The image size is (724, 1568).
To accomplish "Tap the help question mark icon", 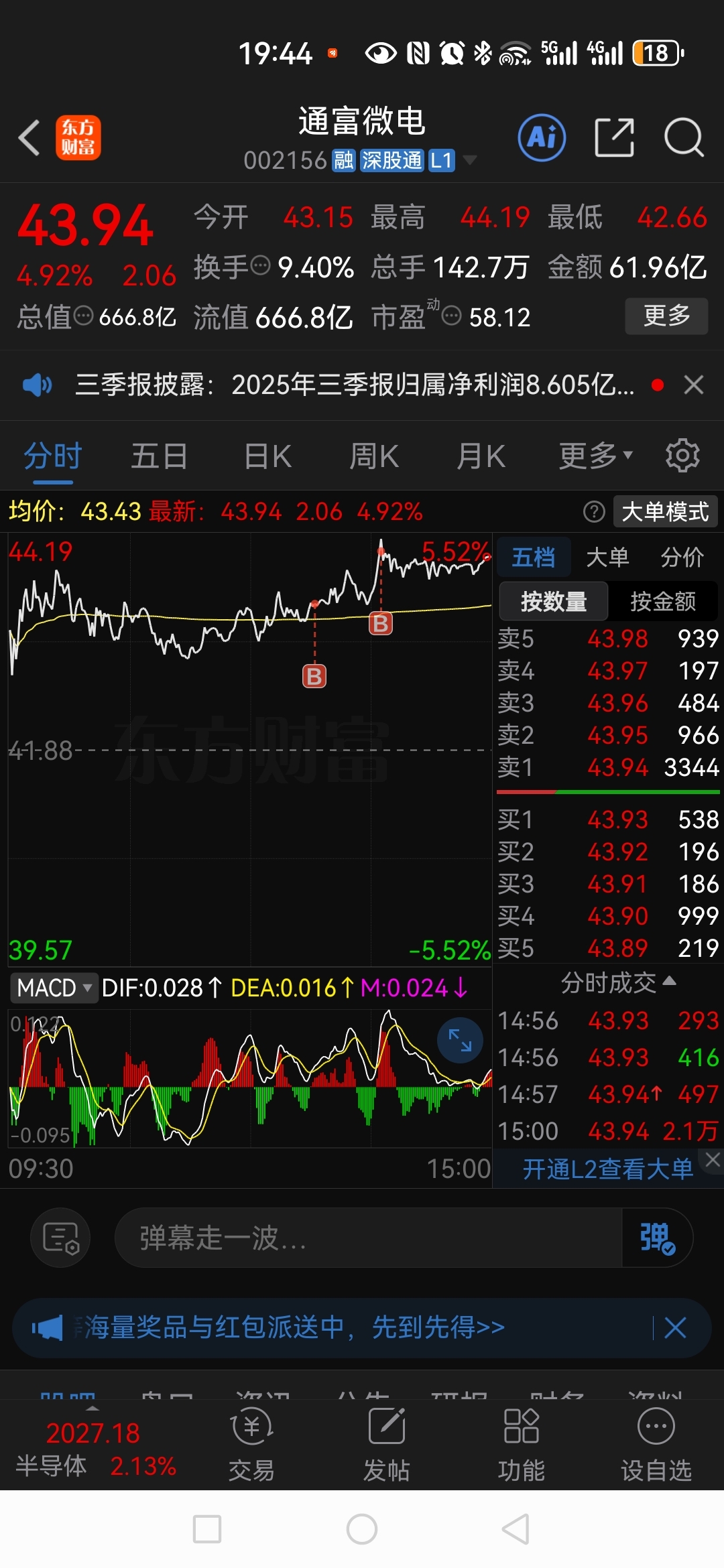I will click(x=594, y=512).
